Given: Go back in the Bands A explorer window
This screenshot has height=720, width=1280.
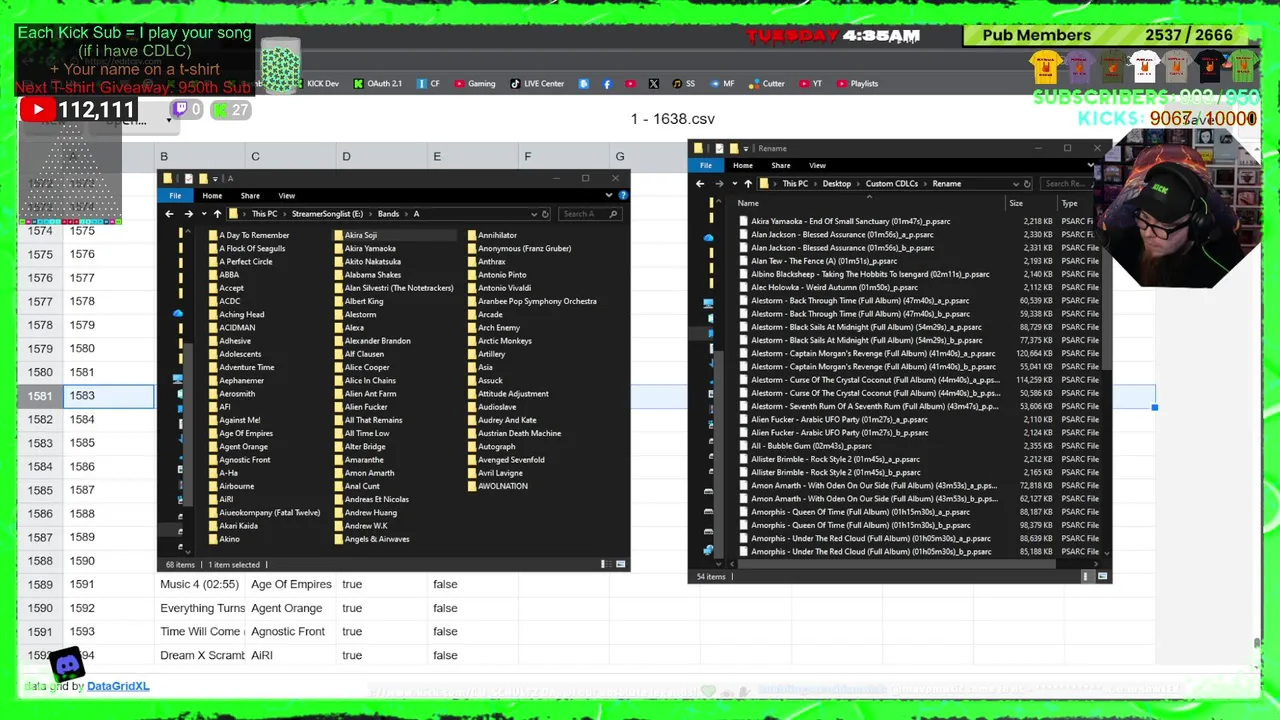Looking at the screenshot, I should [x=169, y=214].
